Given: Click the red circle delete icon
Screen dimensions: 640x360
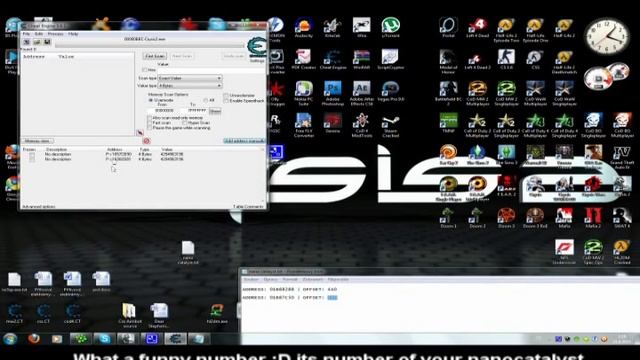Looking at the screenshot, I should click(147, 141).
